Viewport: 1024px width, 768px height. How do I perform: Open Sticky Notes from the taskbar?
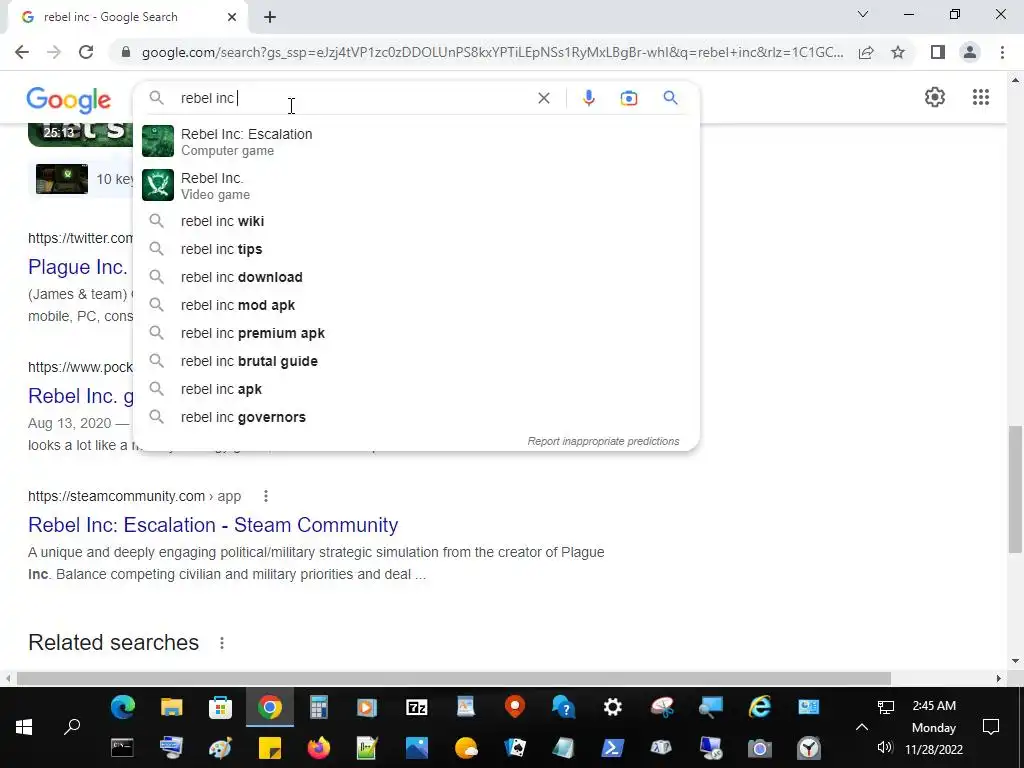coord(270,748)
